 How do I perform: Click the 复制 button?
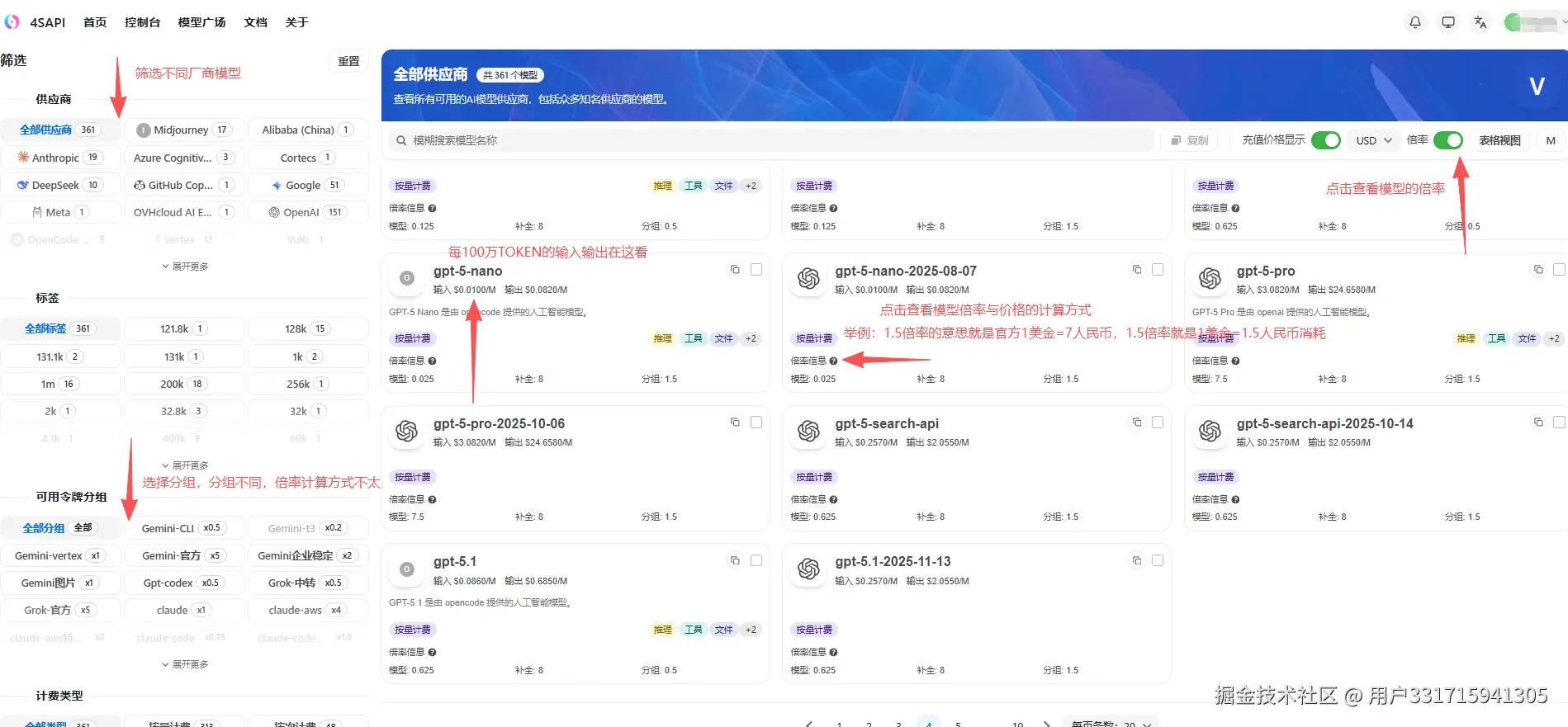click(x=1189, y=140)
